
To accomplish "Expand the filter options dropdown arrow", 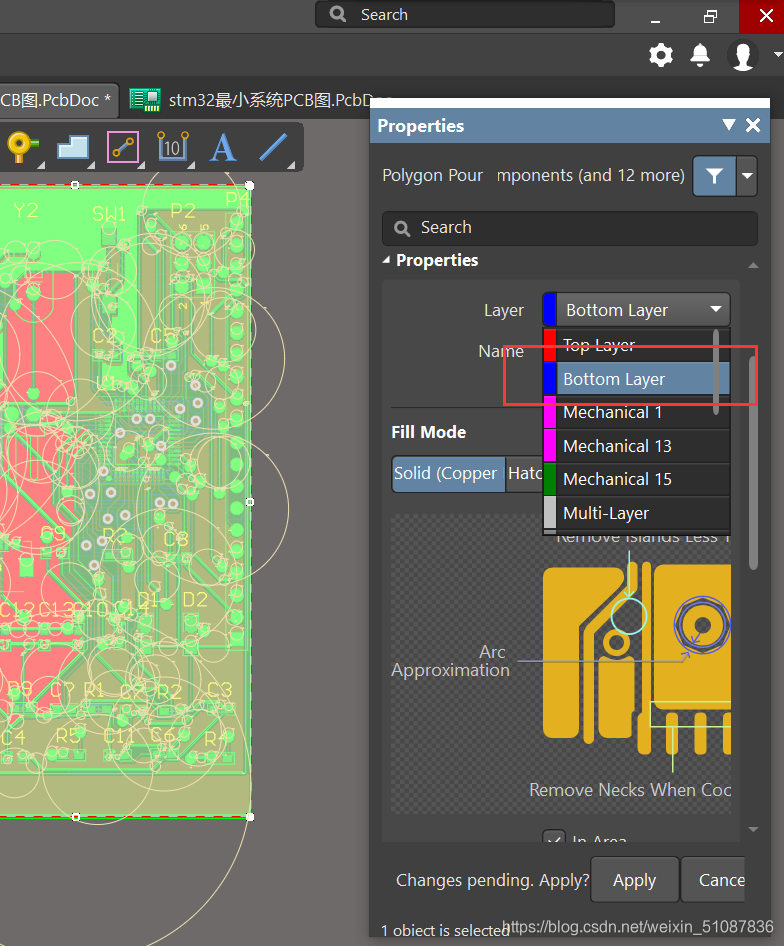I will click(747, 176).
